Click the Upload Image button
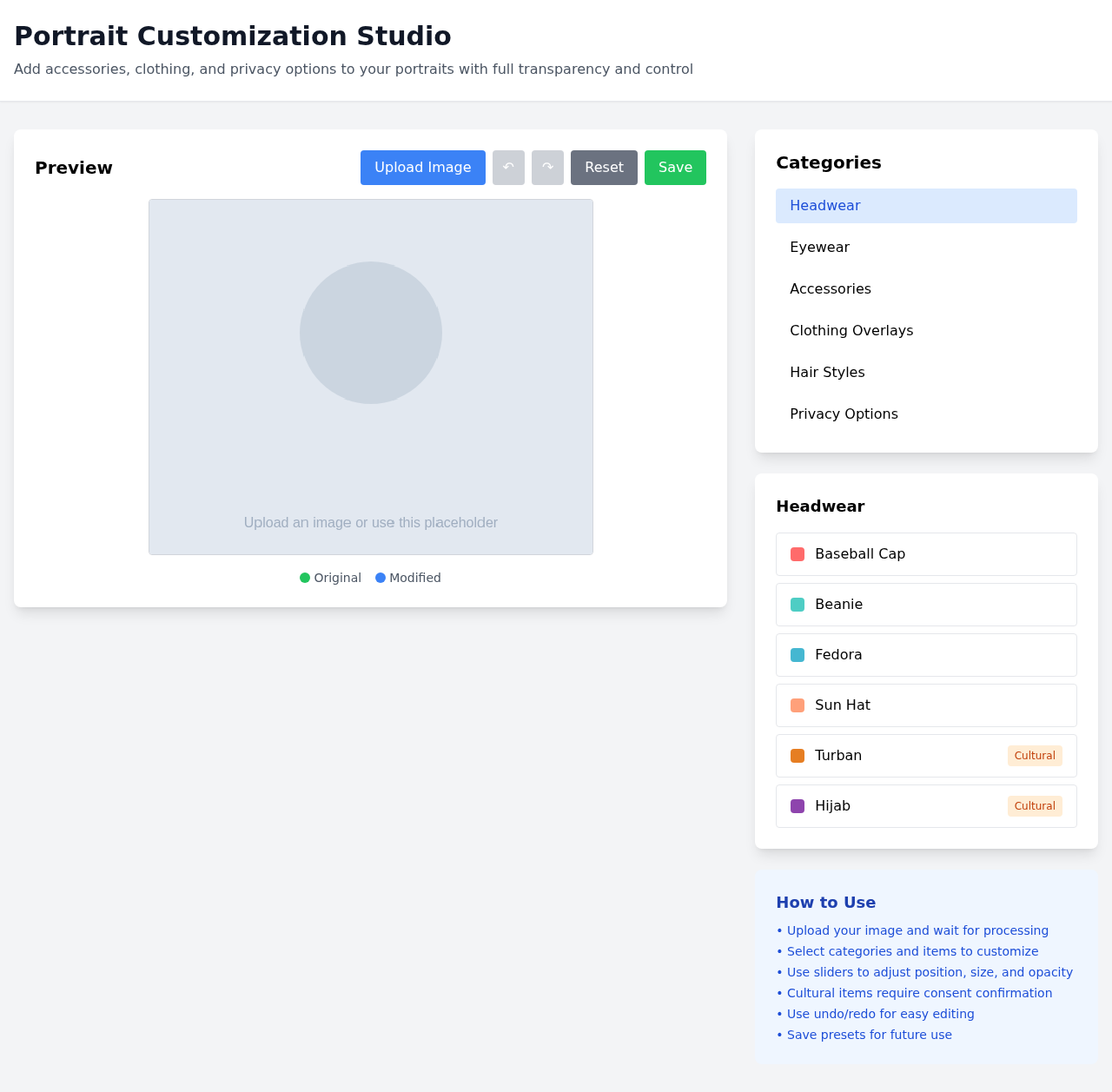Image resolution: width=1112 pixels, height=1092 pixels. (x=423, y=168)
